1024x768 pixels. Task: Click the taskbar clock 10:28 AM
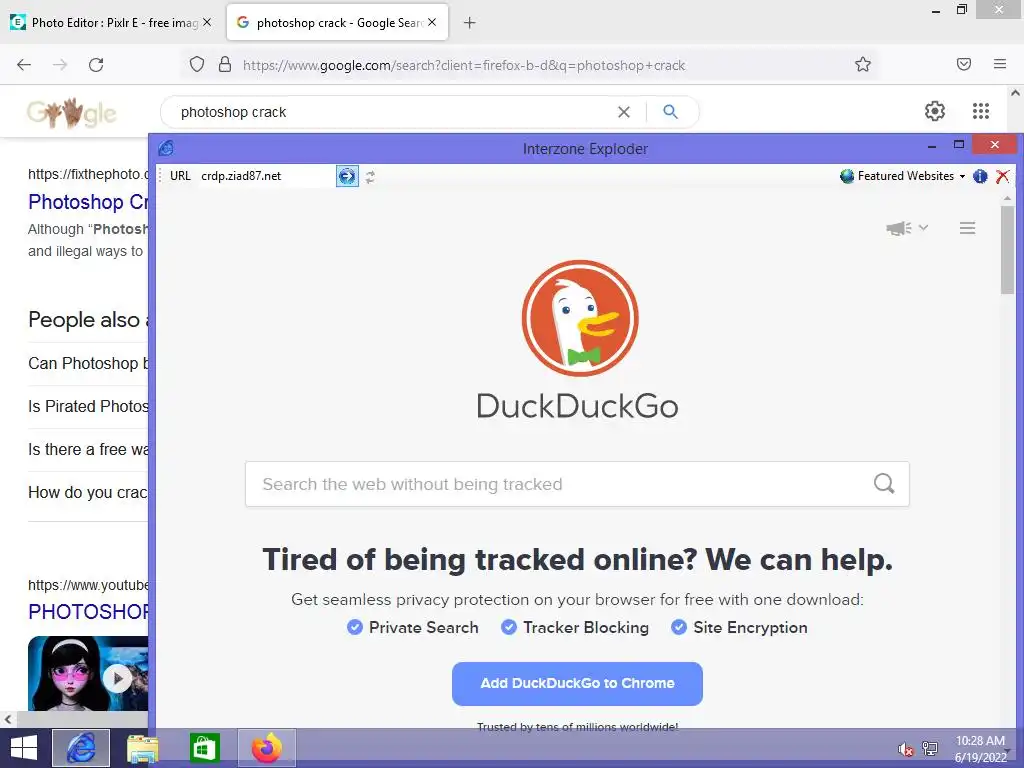pyautogui.click(x=980, y=741)
